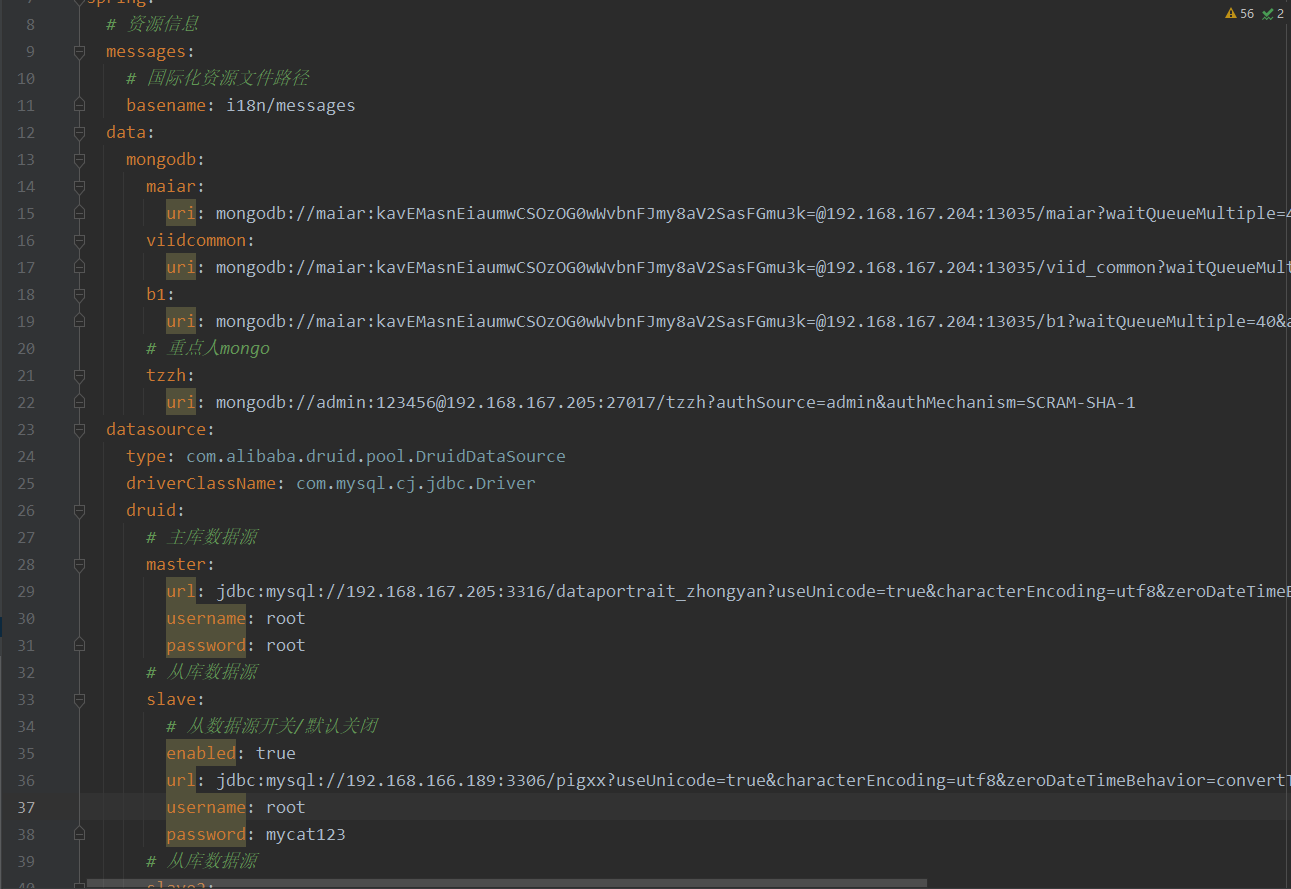Click the 'enabled' key on line 35
The width and height of the screenshot is (1291, 889).
click(201, 754)
